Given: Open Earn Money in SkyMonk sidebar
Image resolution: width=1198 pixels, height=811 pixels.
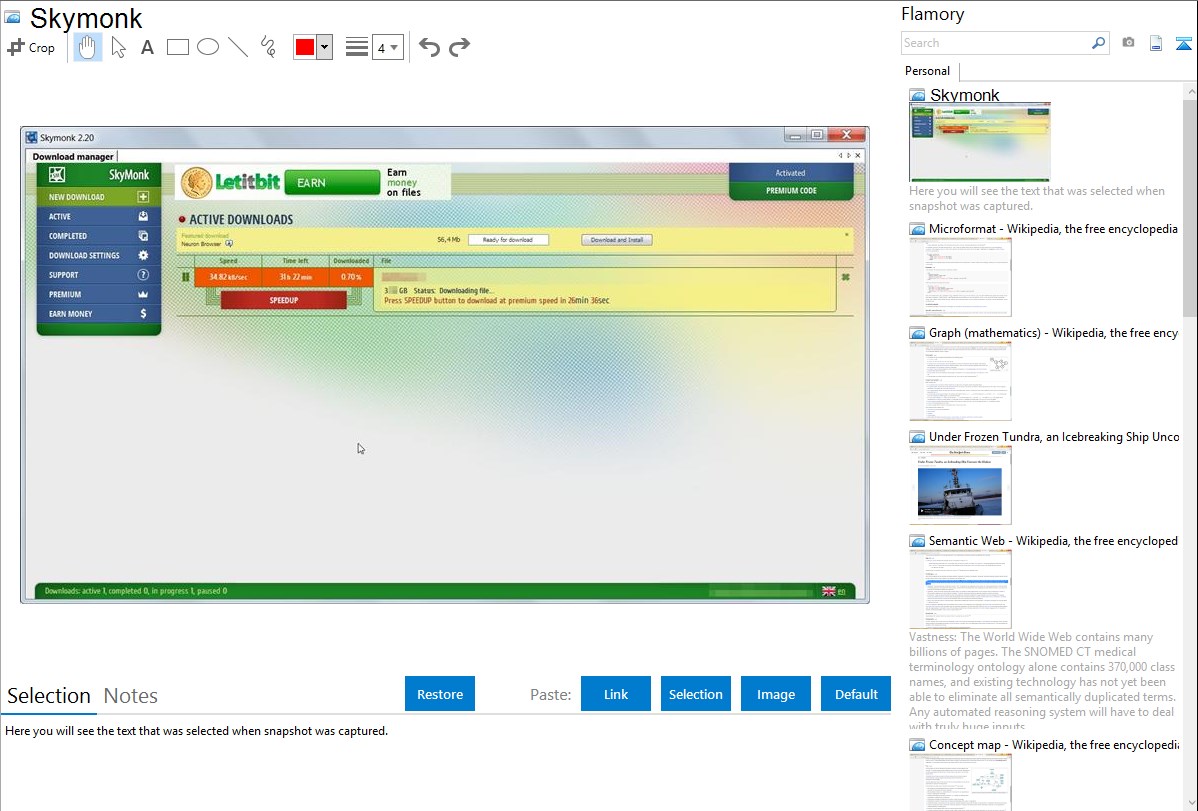Looking at the screenshot, I should tap(99, 314).
